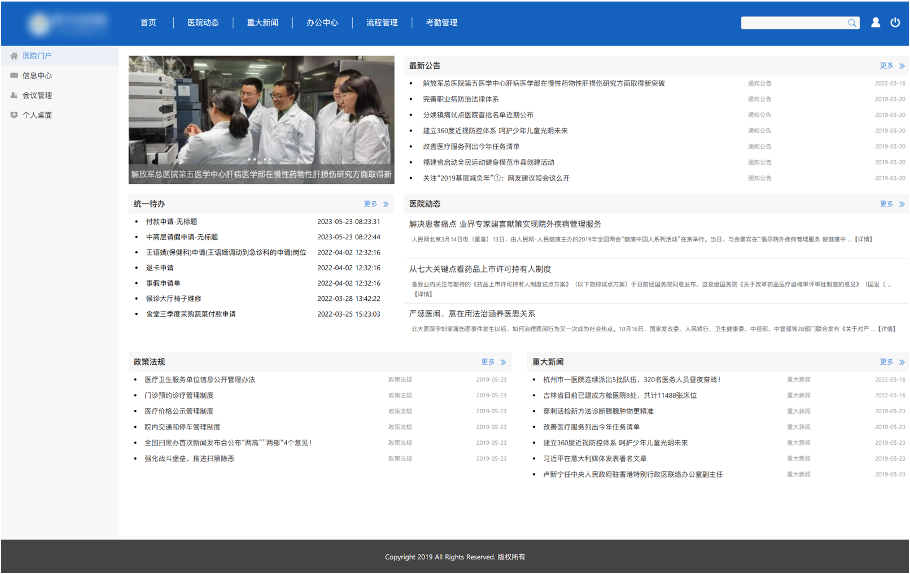Select 信息中心 in the sidebar
910x574 pixels.
60,75
